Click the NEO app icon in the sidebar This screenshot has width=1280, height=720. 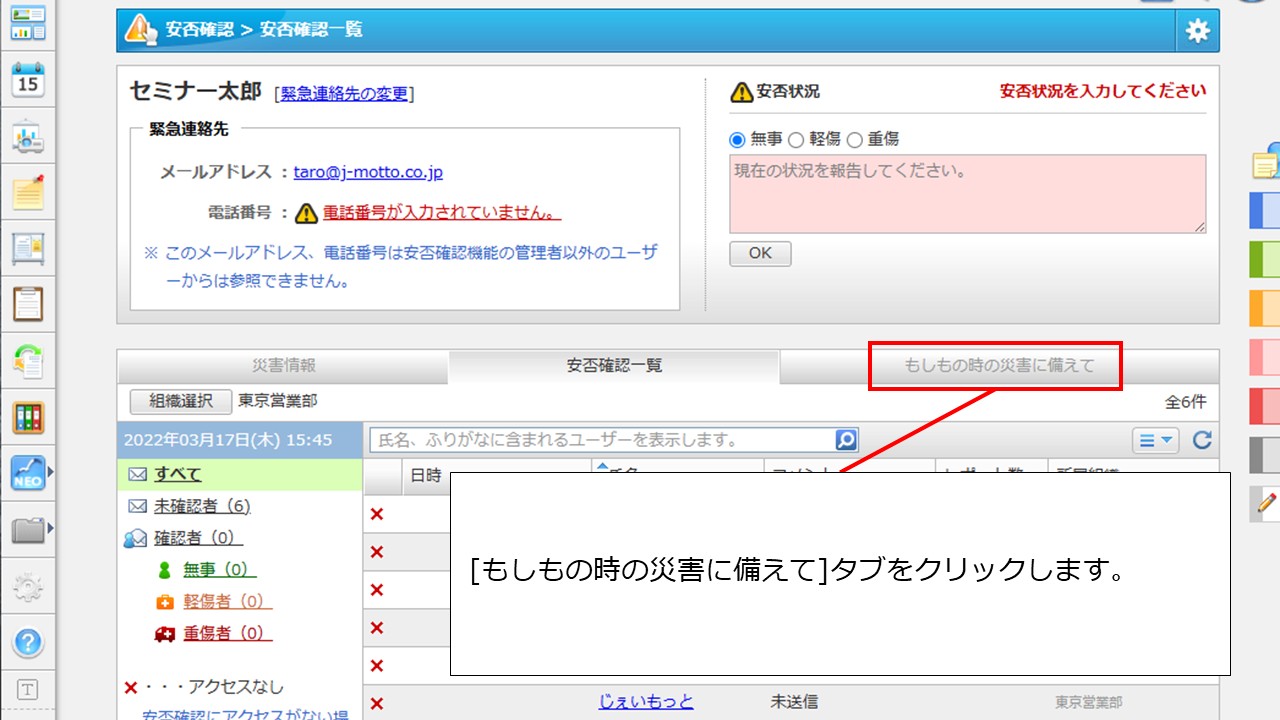pyautogui.click(x=27, y=470)
